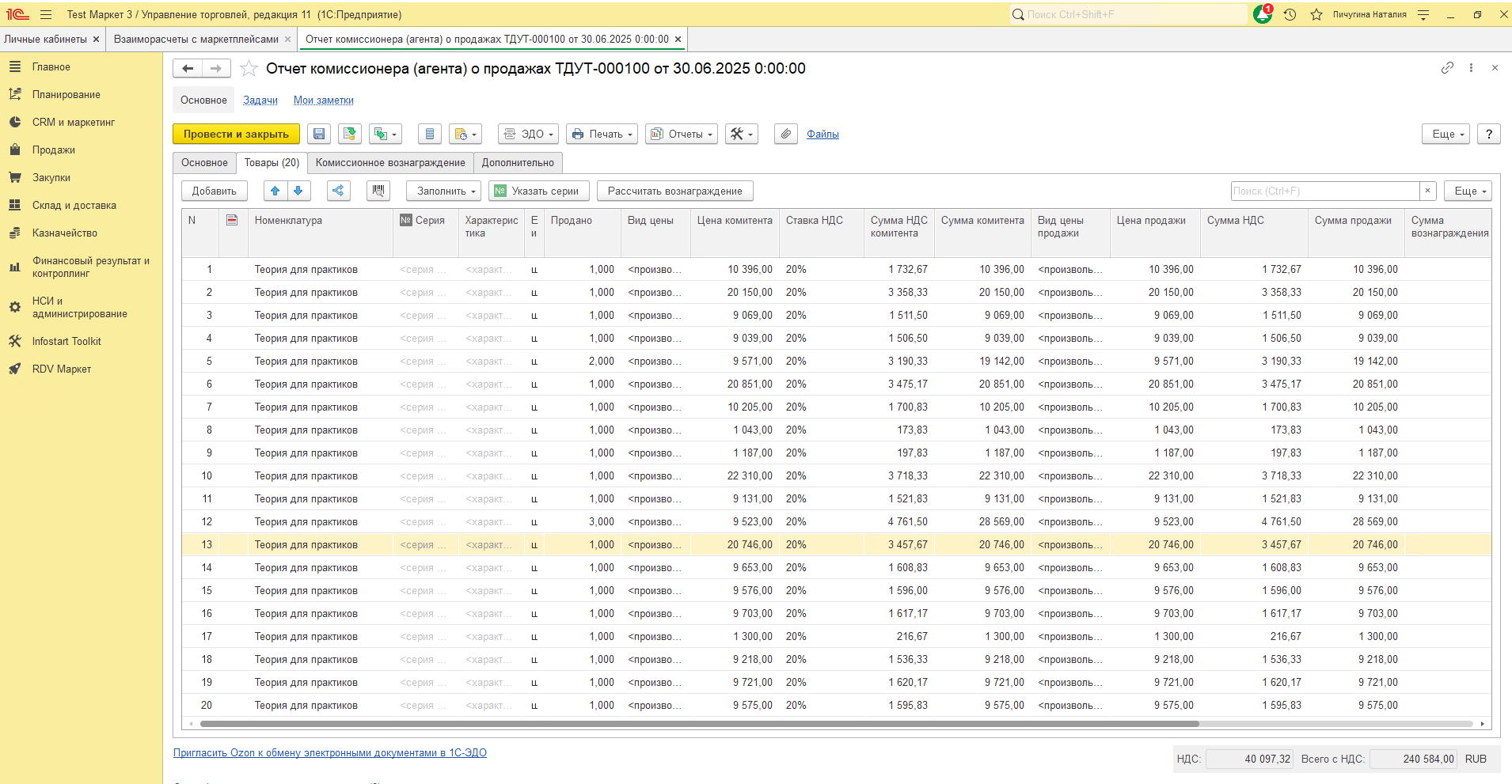This screenshot has width=1512, height=784.
Task: Expand the Отчеты dropdown
Action: pos(682,134)
